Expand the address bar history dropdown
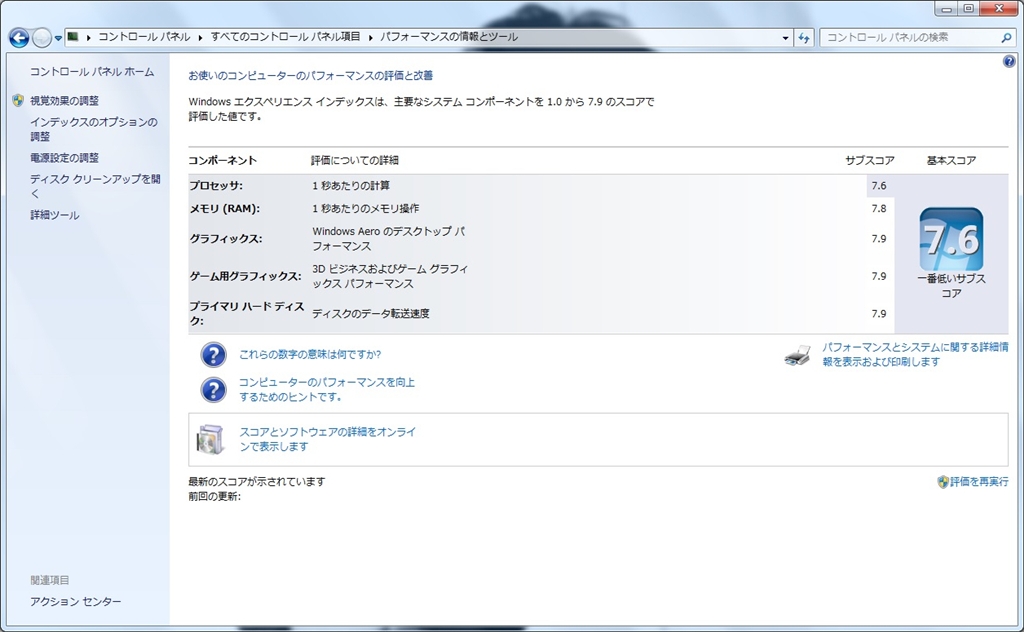The image size is (1024, 632). (x=786, y=38)
